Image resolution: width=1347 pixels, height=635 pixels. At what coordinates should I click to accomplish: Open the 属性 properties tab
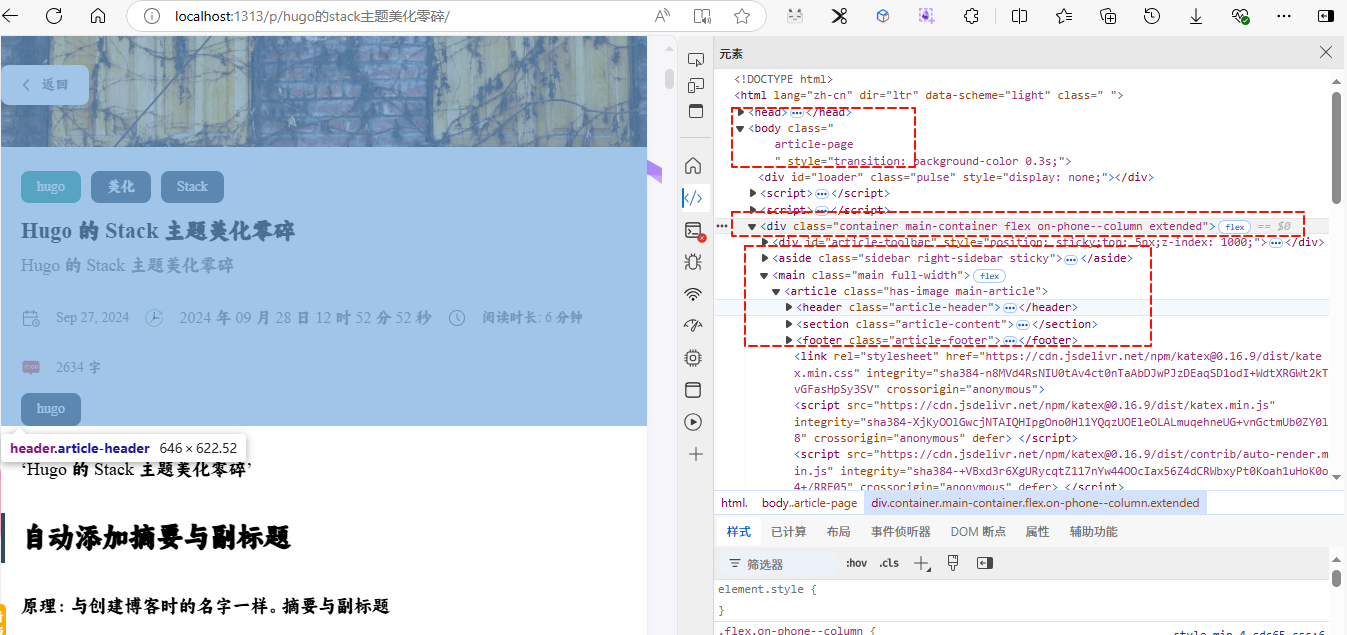coord(1037,531)
